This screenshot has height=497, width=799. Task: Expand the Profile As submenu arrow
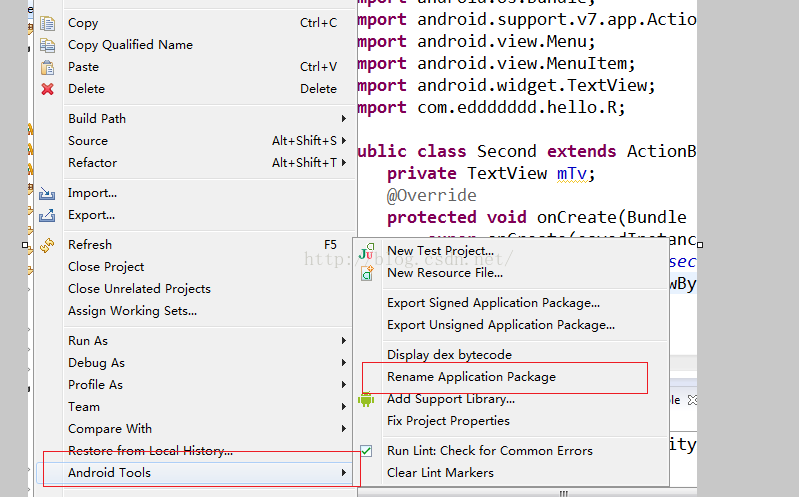pos(344,384)
